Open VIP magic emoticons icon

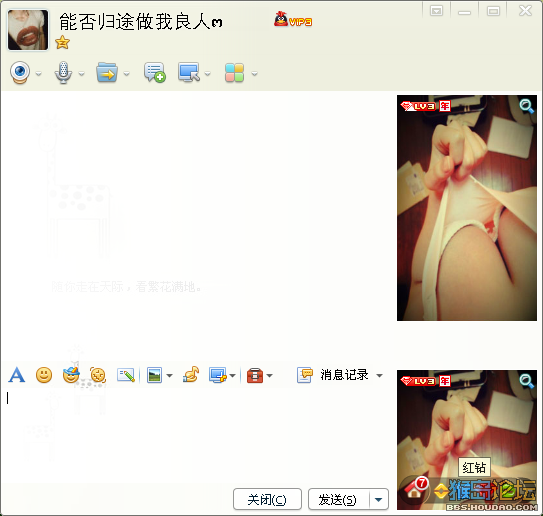tap(71, 374)
